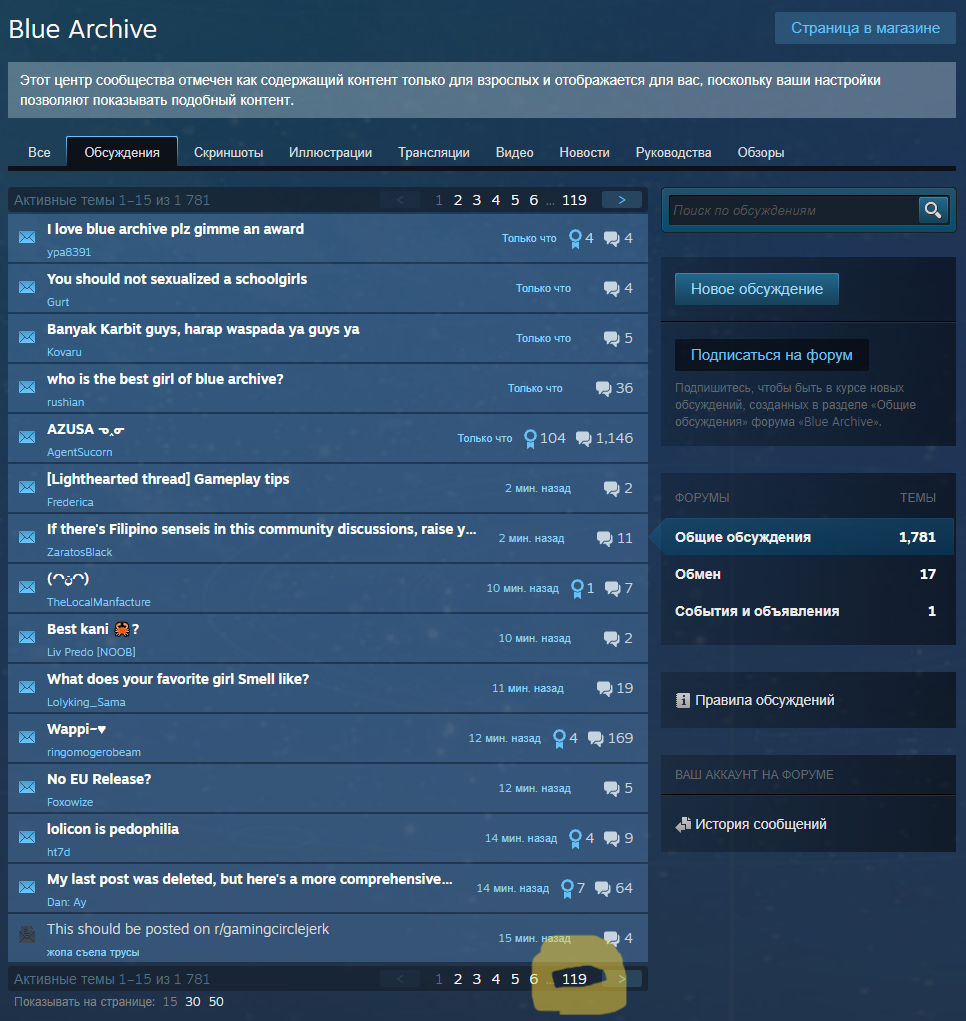The height and width of the screenshot is (1021, 966).
Task: Click award ribbon icon on Wappi thread
Action: click(x=559, y=738)
